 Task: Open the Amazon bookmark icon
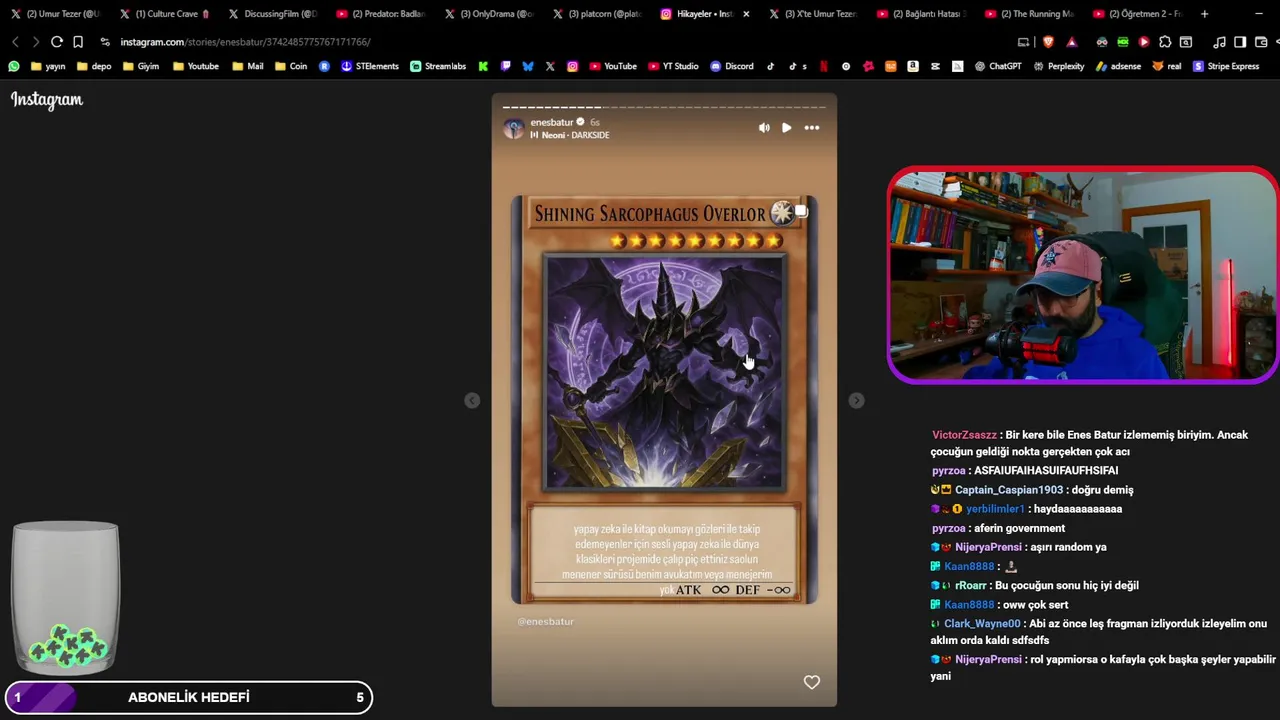point(913,66)
